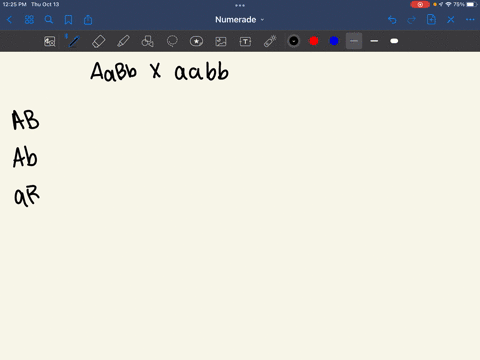Select the zoom window tool

click(50, 41)
